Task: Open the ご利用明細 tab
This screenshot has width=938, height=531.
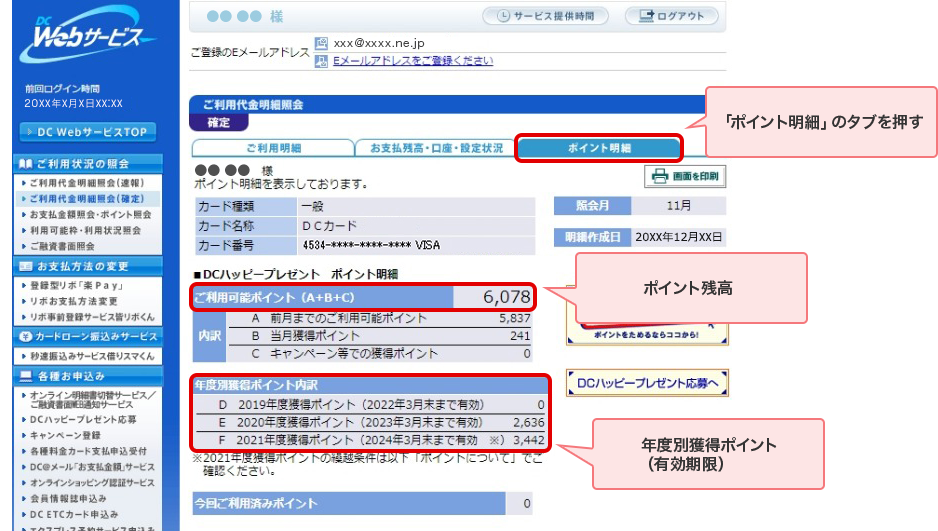Action: 273,148
